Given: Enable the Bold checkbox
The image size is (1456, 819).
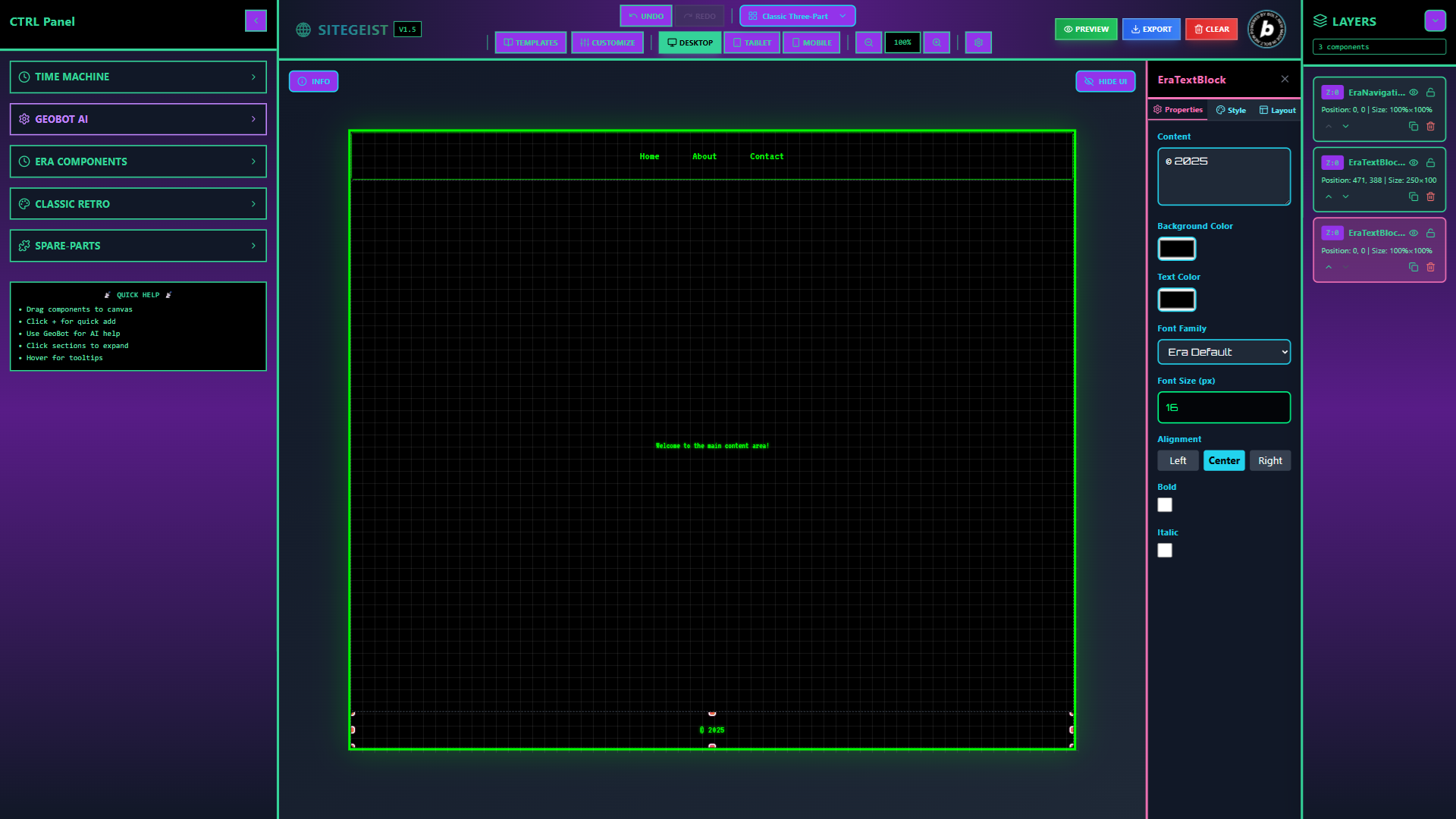Looking at the screenshot, I should [x=1165, y=505].
